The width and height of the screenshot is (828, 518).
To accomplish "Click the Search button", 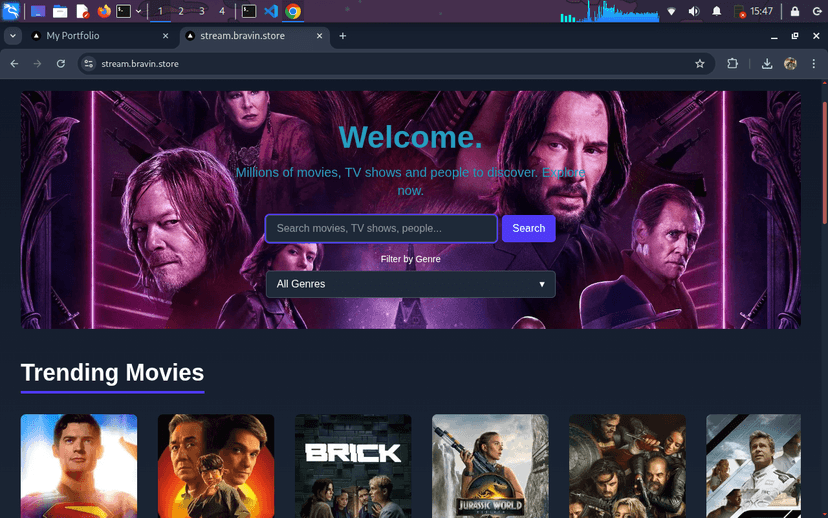I will (x=529, y=229).
